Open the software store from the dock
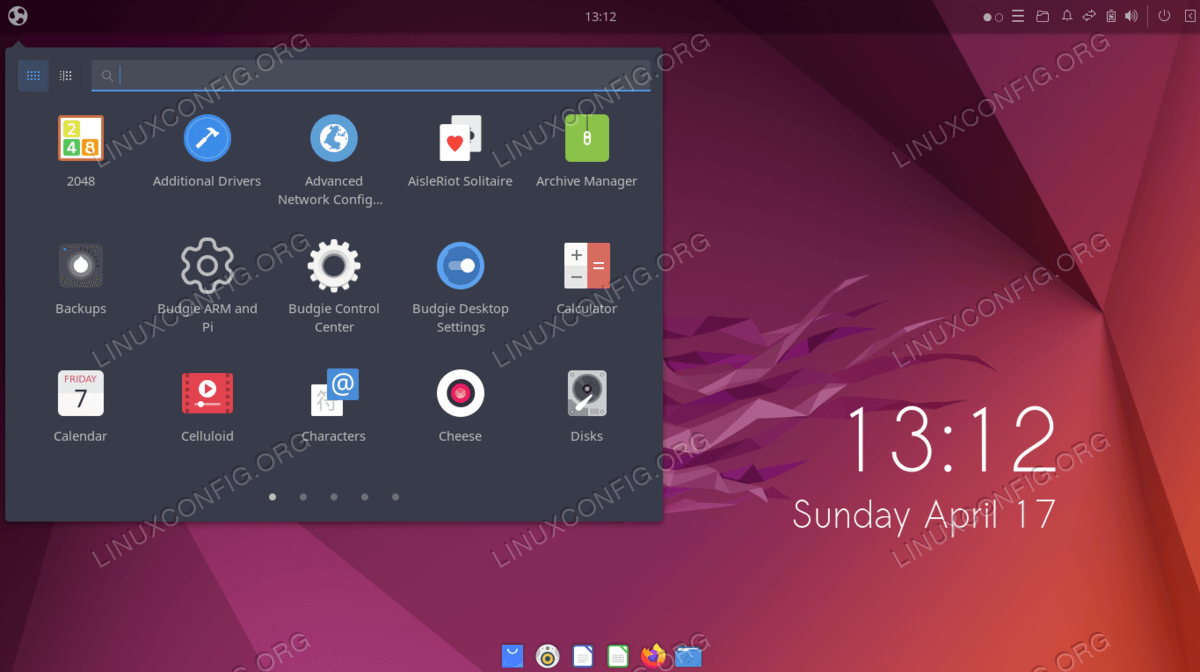1200x672 pixels. 512,656
